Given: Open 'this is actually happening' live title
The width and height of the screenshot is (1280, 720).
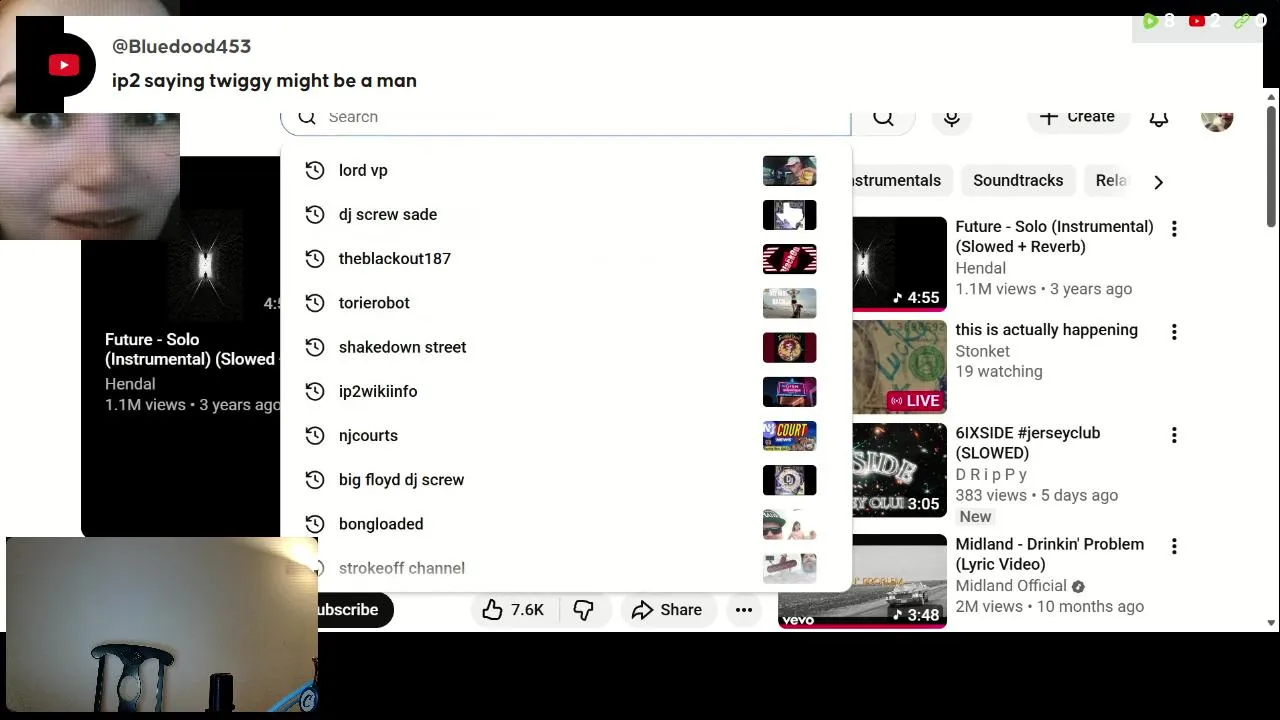Looking at the screenshot, I should [1046, 330].
